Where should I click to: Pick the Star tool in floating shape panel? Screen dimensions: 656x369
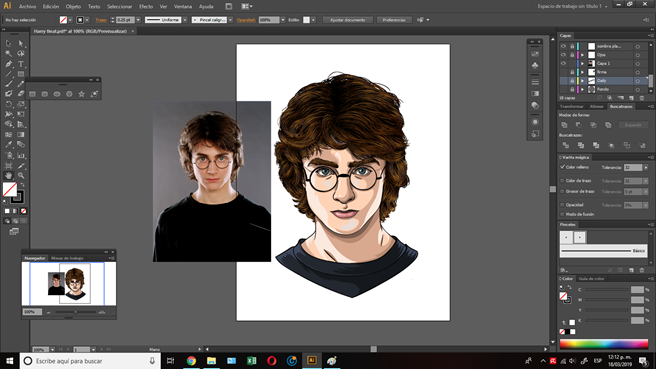82,94
